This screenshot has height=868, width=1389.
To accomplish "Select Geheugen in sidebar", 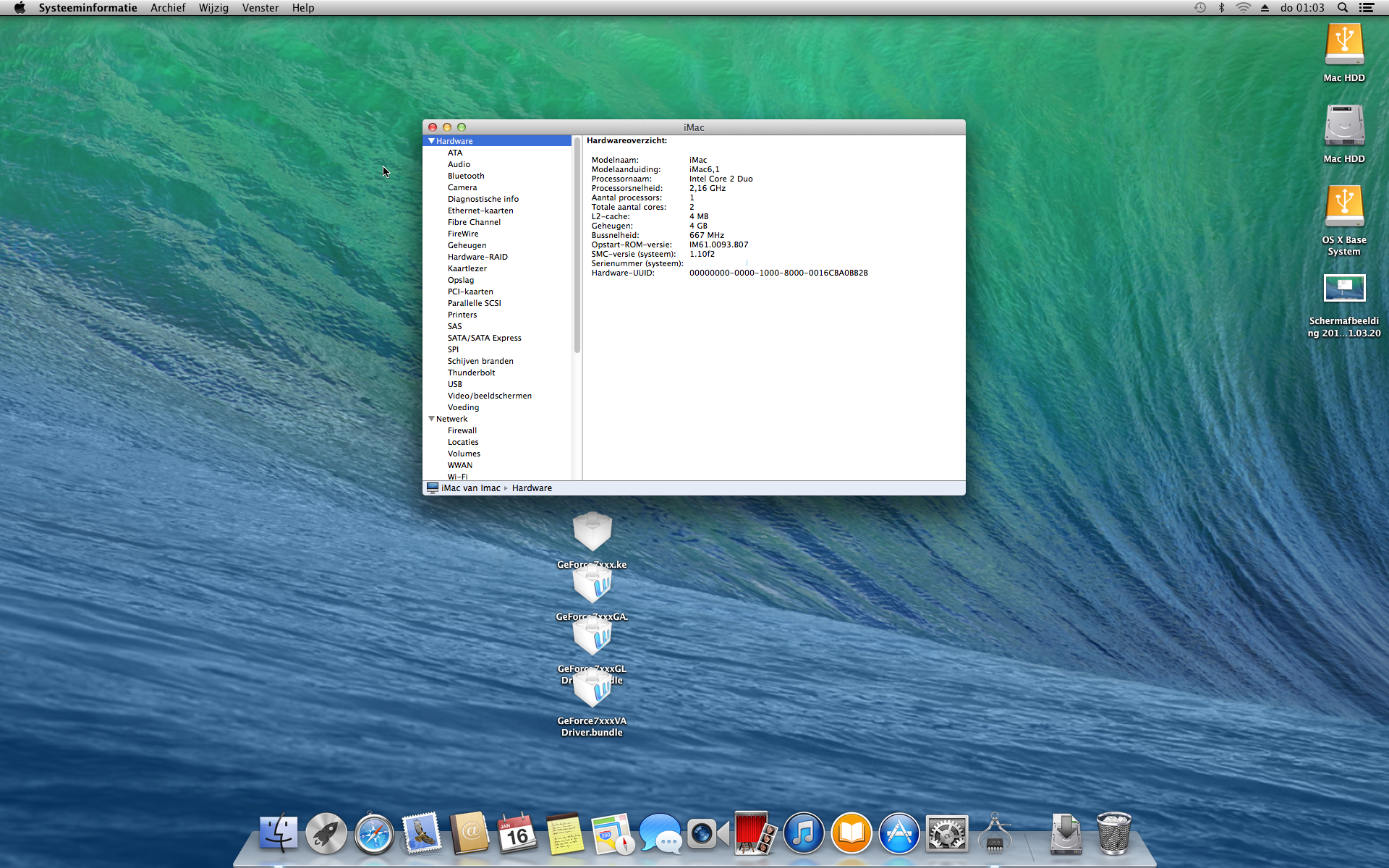I will 467,245.
